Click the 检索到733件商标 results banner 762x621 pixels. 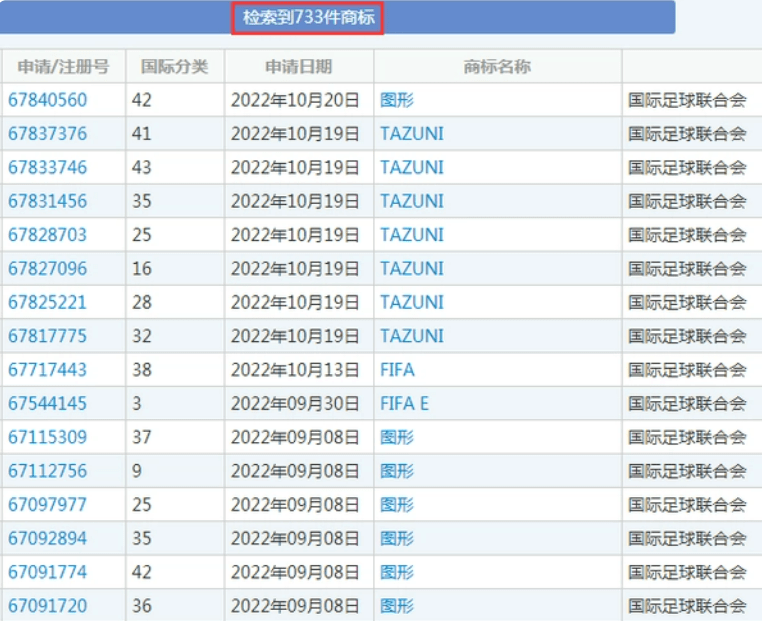(307, 18)
